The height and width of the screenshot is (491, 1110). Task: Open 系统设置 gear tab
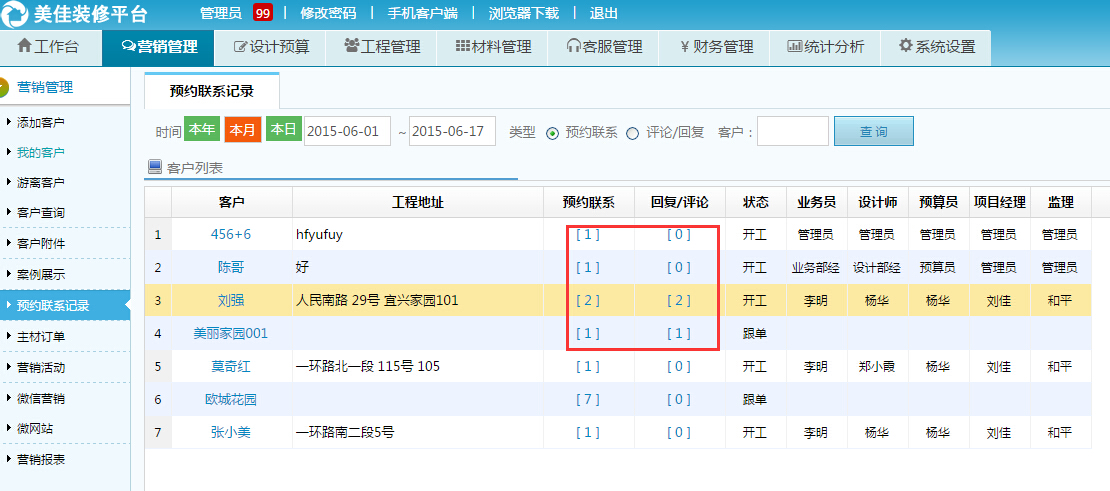(936, 47)
